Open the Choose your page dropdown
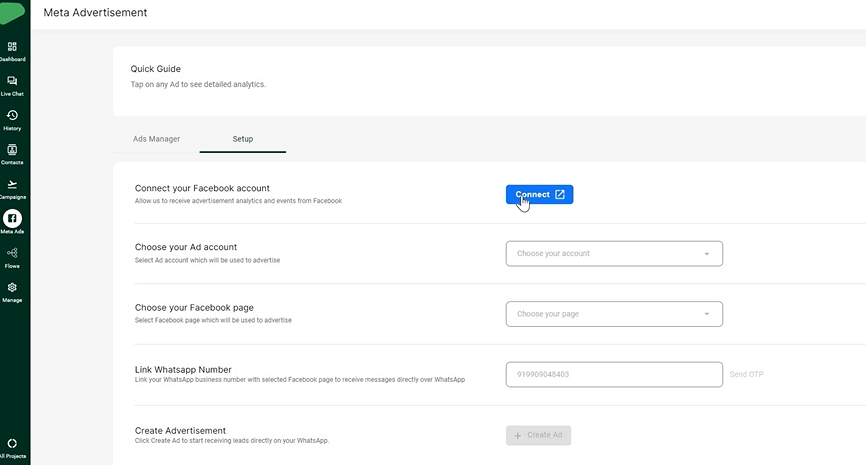 pos(614,314)
